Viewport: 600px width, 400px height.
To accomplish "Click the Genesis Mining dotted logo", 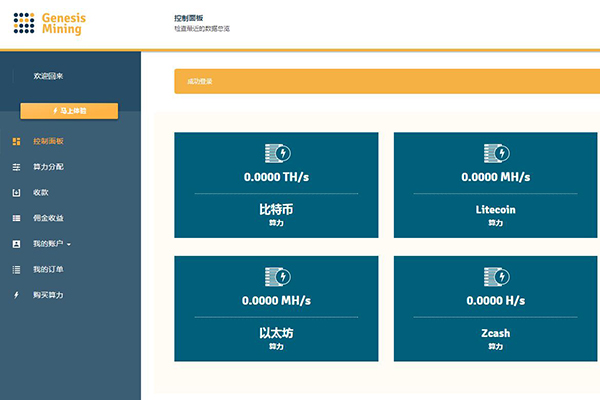I will pyautogui.click(x=24, y=23).
